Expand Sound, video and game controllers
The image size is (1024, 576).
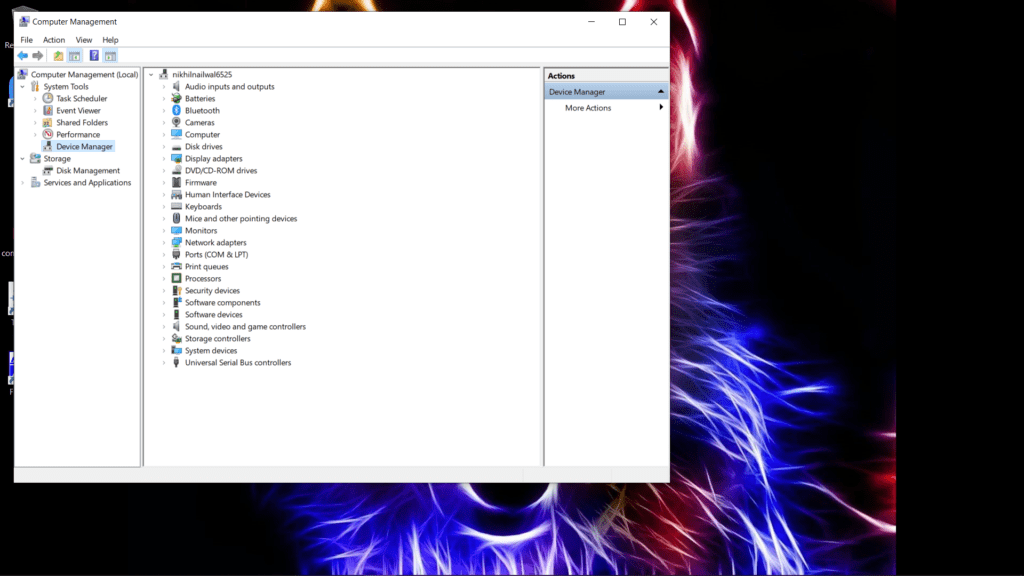pos(164,327)
